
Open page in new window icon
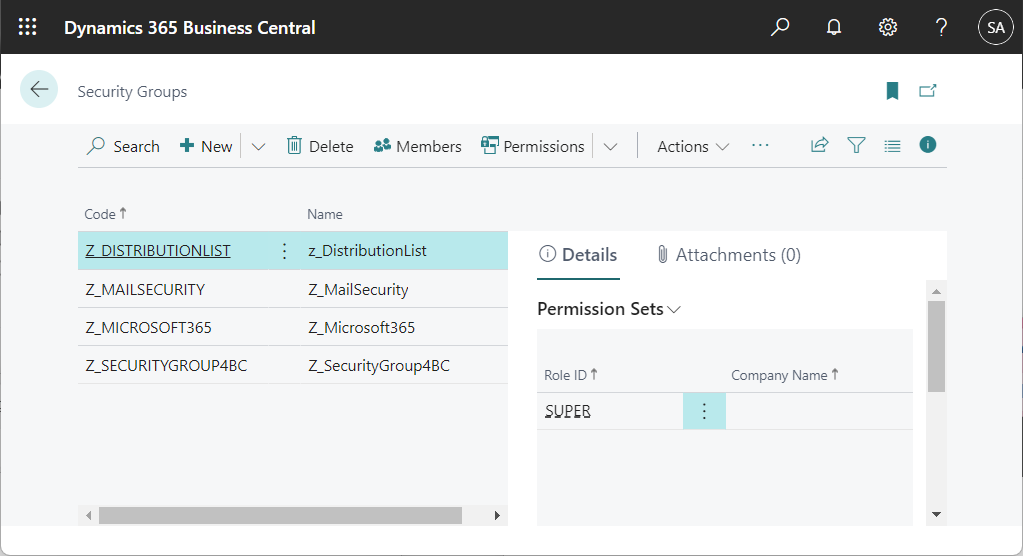[x=928, y=91]
